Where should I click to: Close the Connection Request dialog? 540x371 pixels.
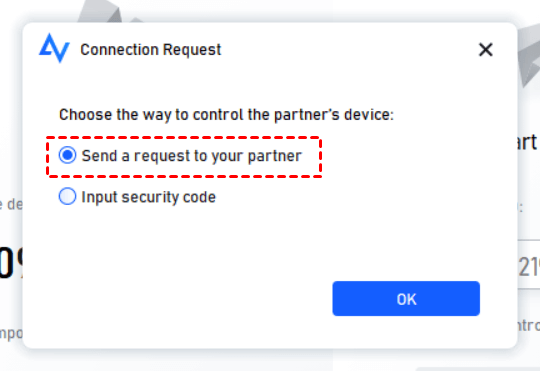point(486,50)
